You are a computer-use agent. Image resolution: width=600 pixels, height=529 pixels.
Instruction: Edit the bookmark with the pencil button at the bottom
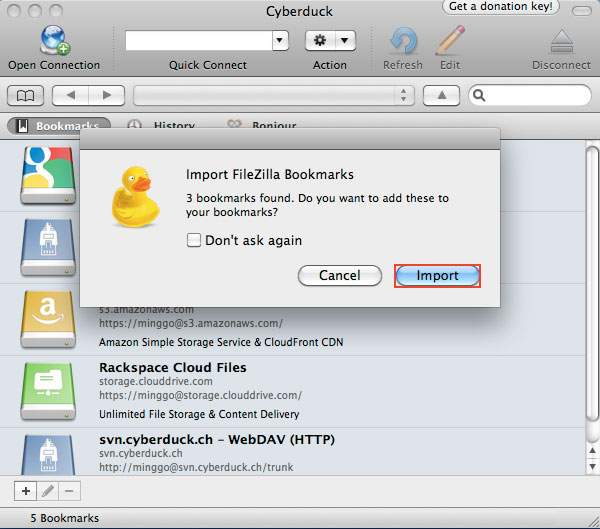tap(48, 491)
